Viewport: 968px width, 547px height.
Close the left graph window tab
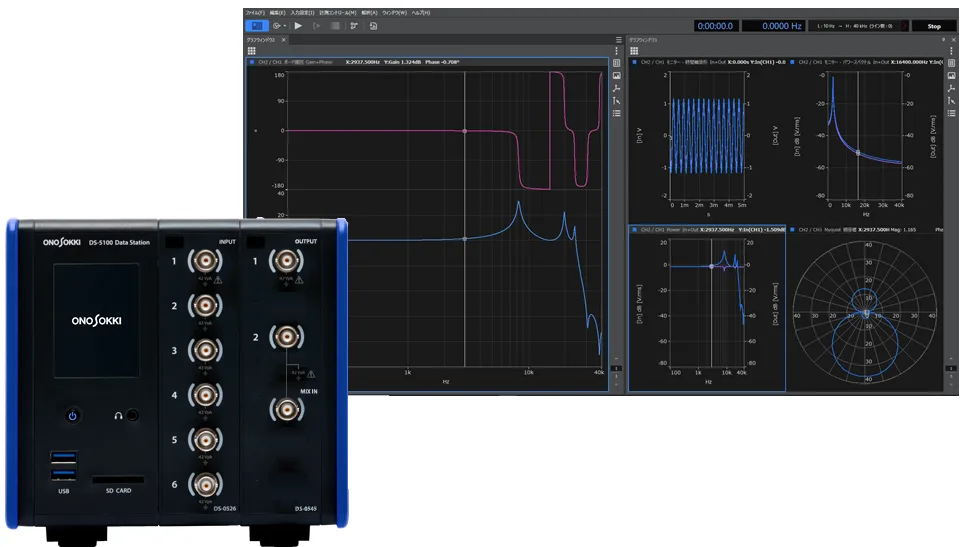coord(283,40)
